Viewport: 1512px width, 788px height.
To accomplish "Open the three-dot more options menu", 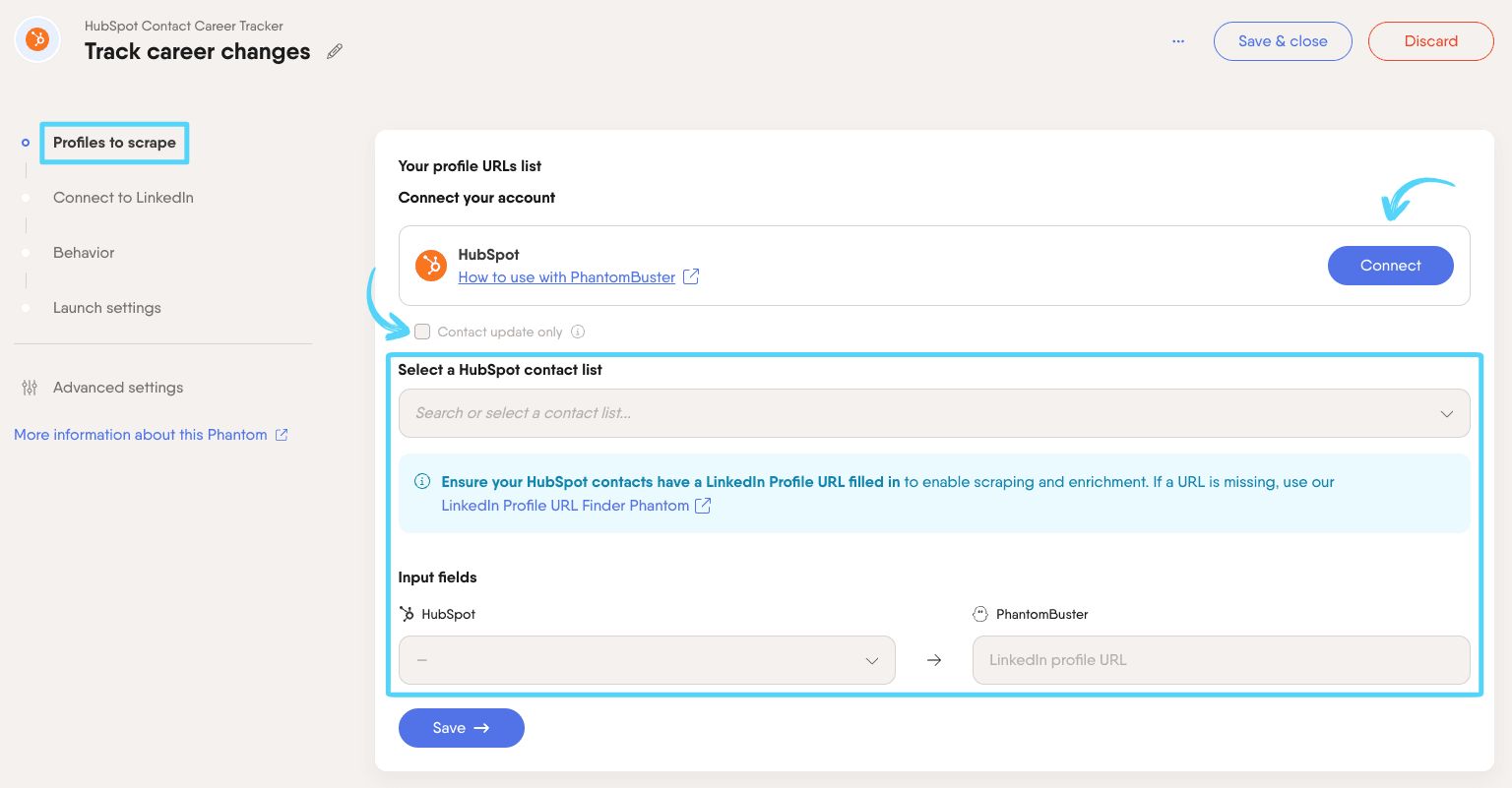I will [x=1178, y=41].
